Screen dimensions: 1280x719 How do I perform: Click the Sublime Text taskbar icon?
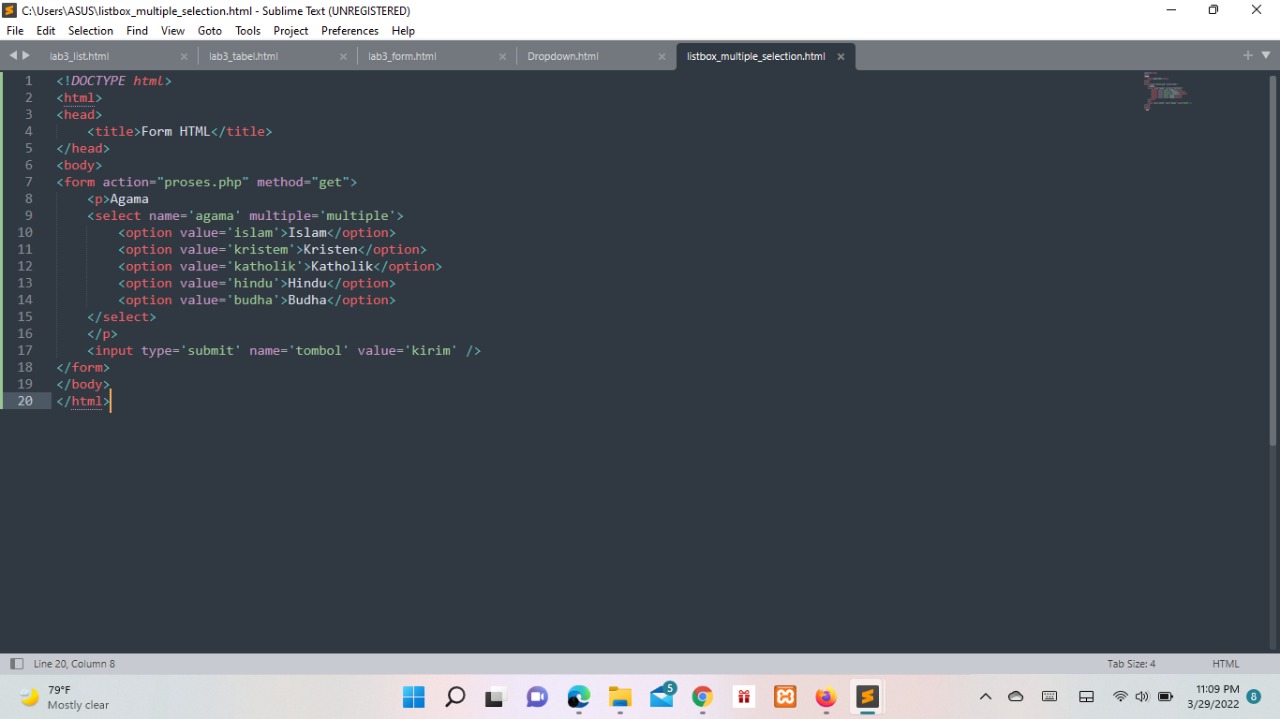tap(867, 697)
